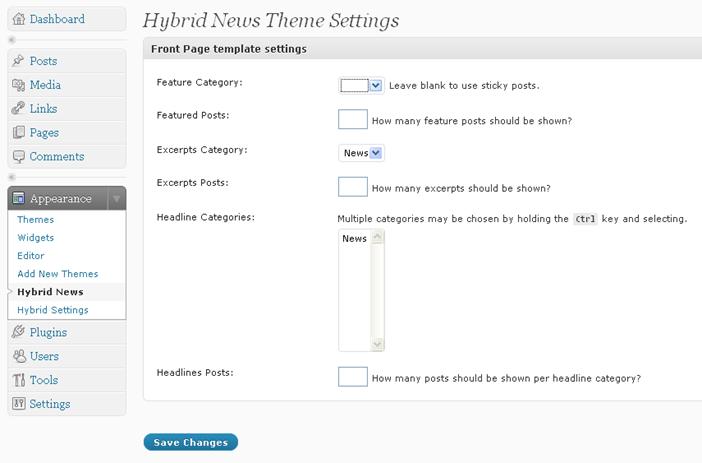Click the Headline Categories scroll down arrow
Viewport: 702px width, 463px height.
(377, 344)
